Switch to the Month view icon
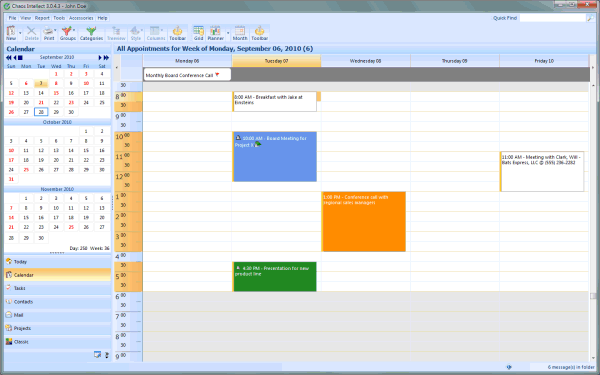Viewport: 600px width, 375px height. pos(240,33)
